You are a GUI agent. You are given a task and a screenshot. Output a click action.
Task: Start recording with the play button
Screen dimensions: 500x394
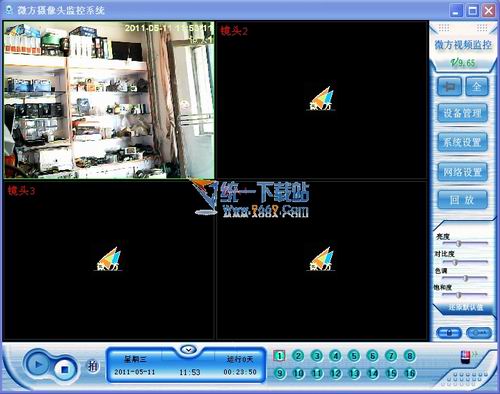tap(37, 364)
